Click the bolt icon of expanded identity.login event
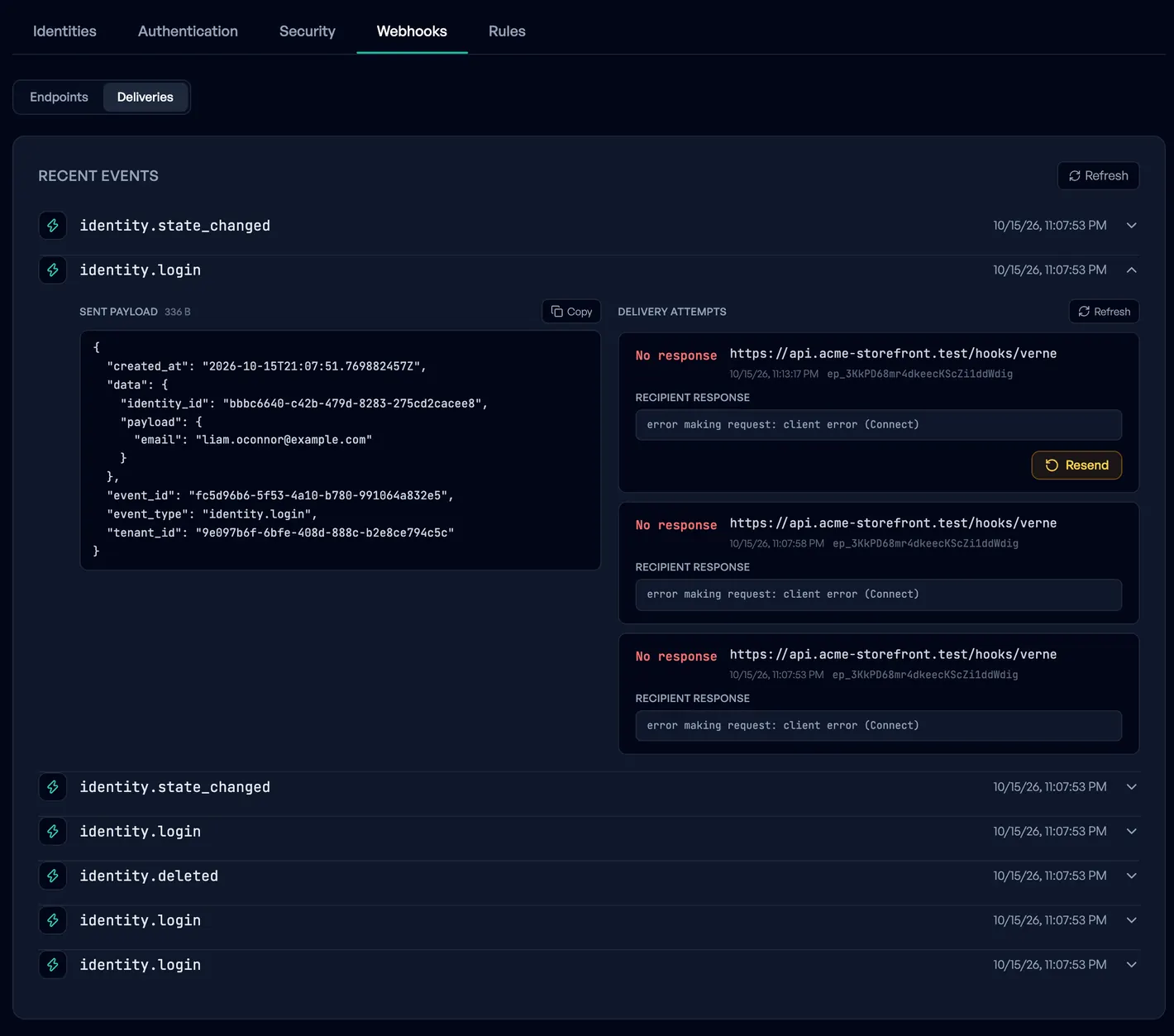The width and height of the screenshot is (1174, 1036). click(53, 270)
